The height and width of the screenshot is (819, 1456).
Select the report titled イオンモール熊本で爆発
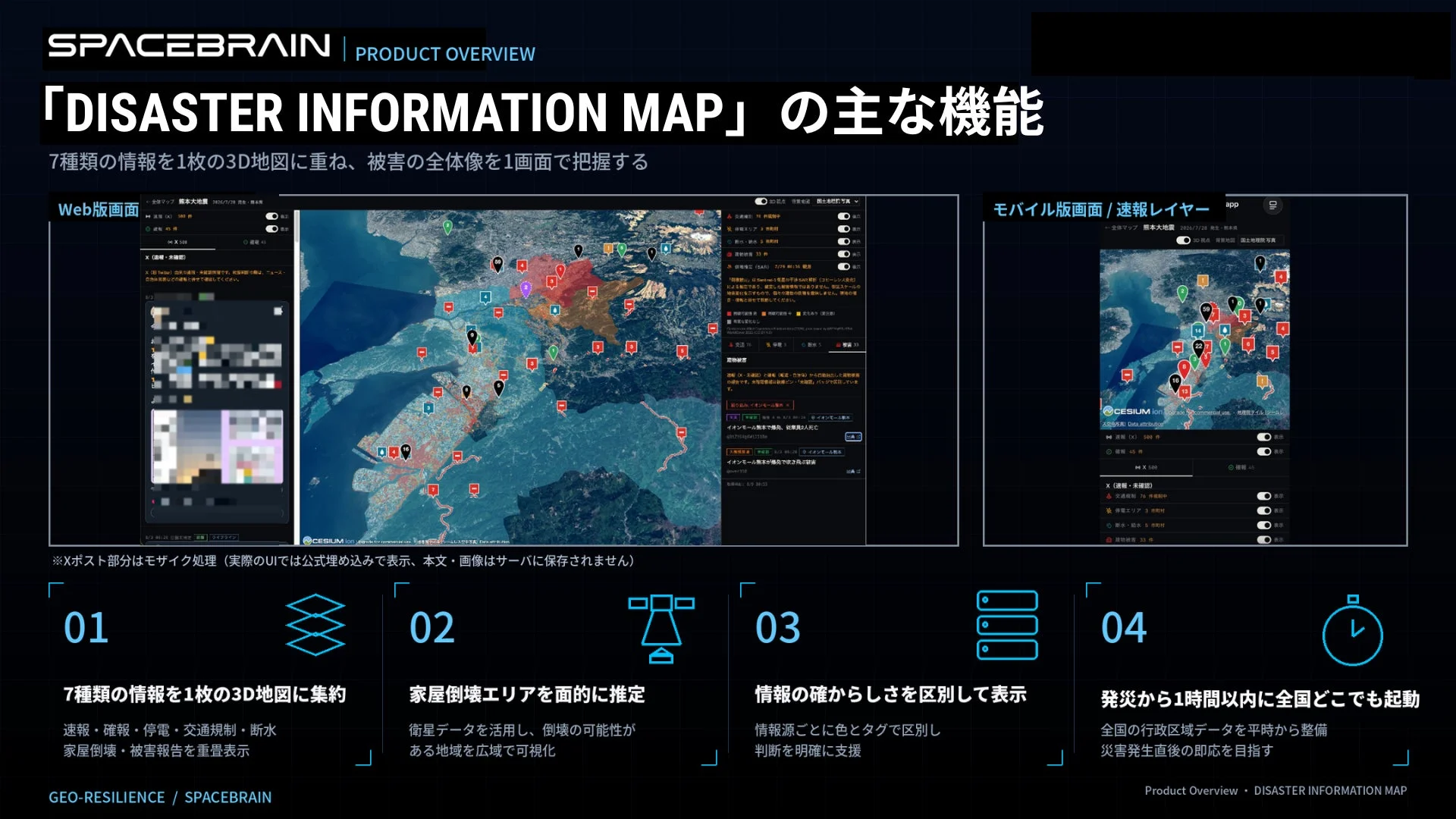(x=773, y=427)
